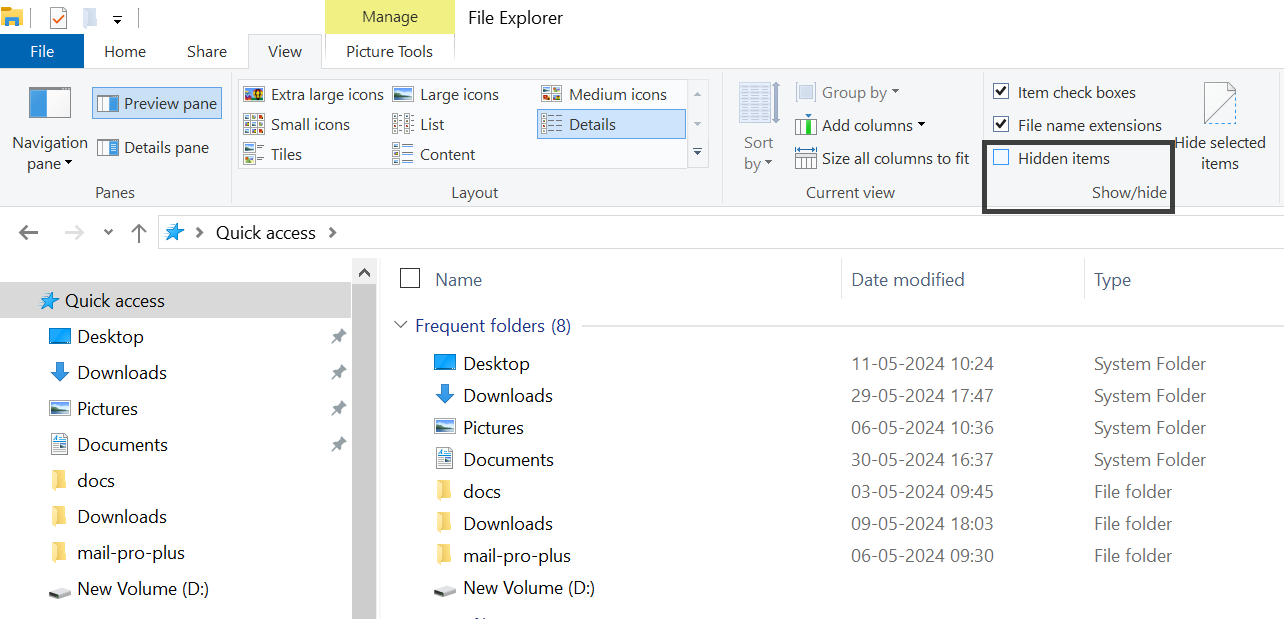Go up one folder level arrow
This screenshot has height=619, width=1284.
pyautogui.click(x=139, y=233)
